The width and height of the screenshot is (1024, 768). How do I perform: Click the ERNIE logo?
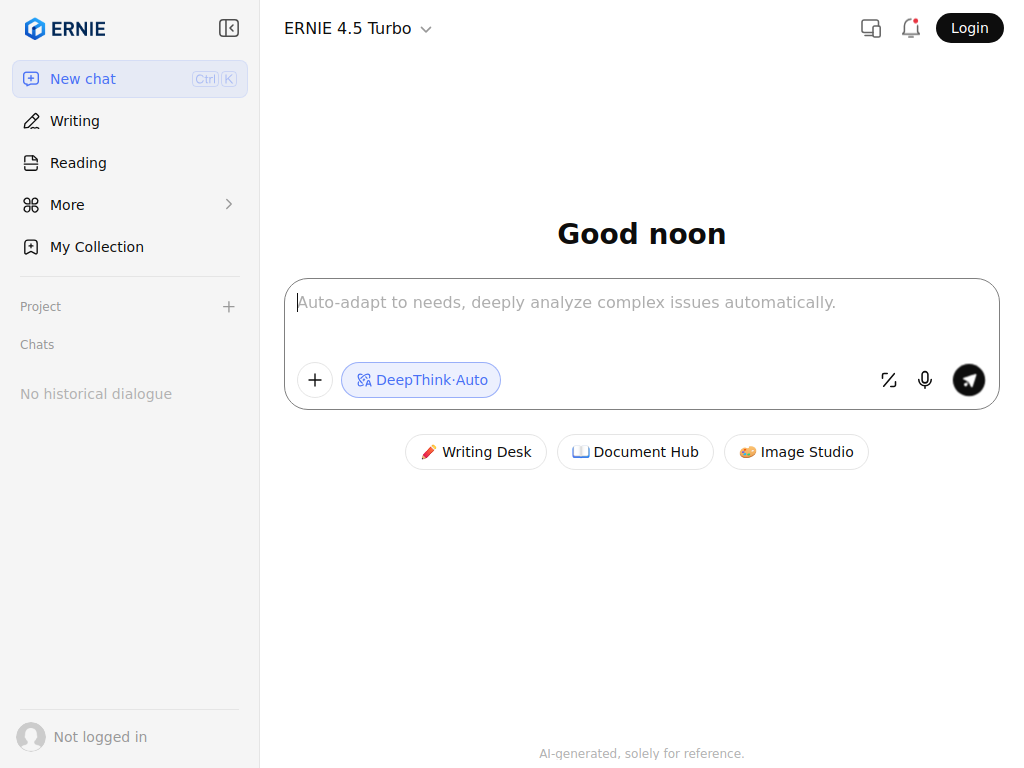tap(65, 28)
